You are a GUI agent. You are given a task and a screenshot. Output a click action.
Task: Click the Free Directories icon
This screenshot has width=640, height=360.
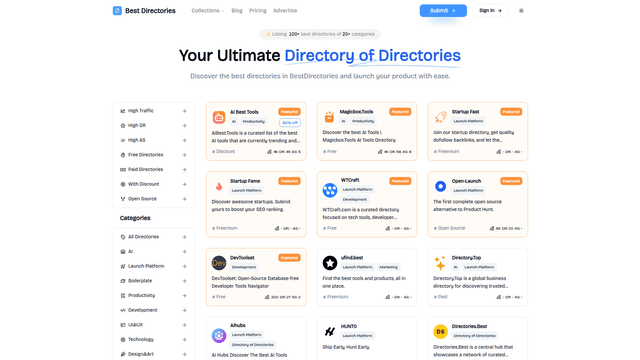coord(122,155)
